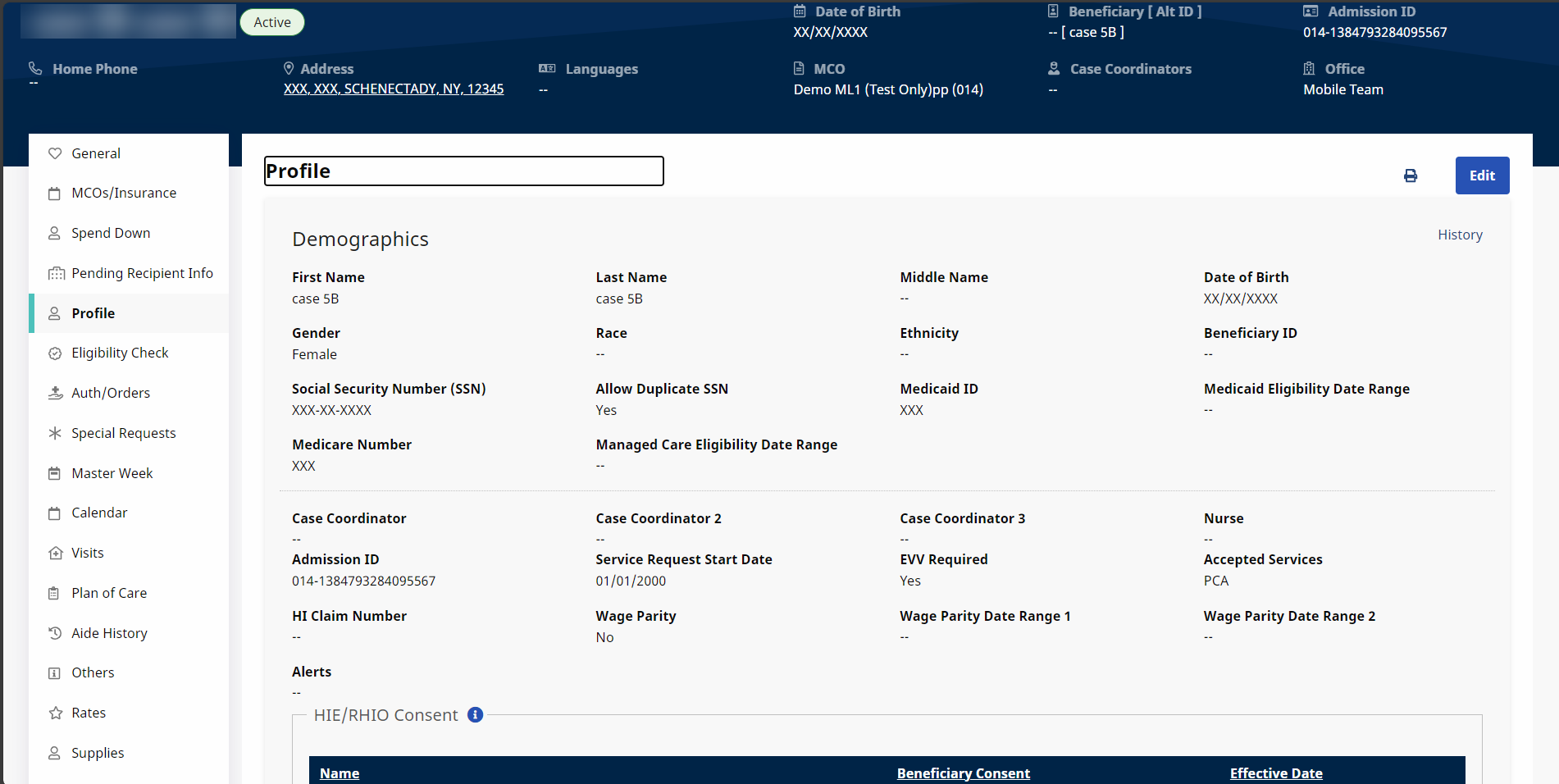
Task: Go to Visits section
Action: 129,553
